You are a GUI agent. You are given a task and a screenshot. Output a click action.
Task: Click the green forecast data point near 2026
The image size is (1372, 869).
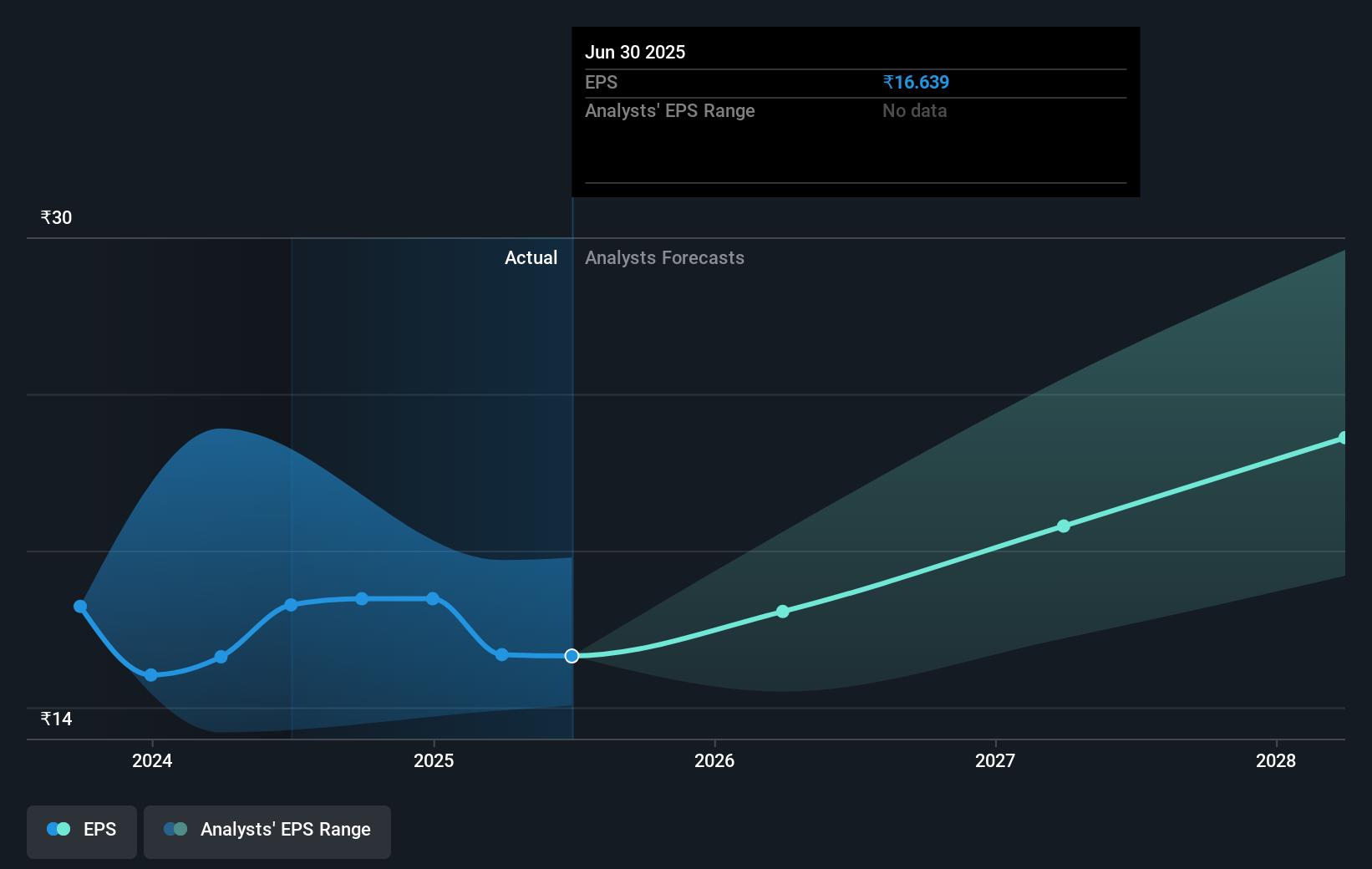(783, 611)
